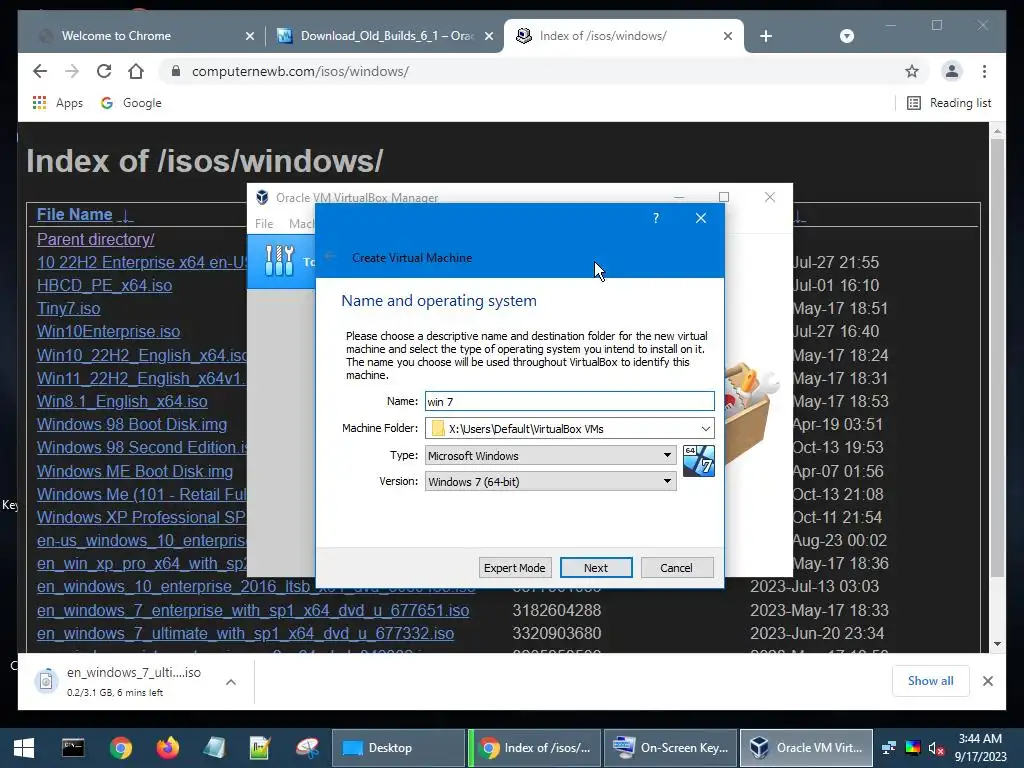Open the Windows Start menu
Image resolution: width=1024 pixels, height=768 pixels.
24,748
